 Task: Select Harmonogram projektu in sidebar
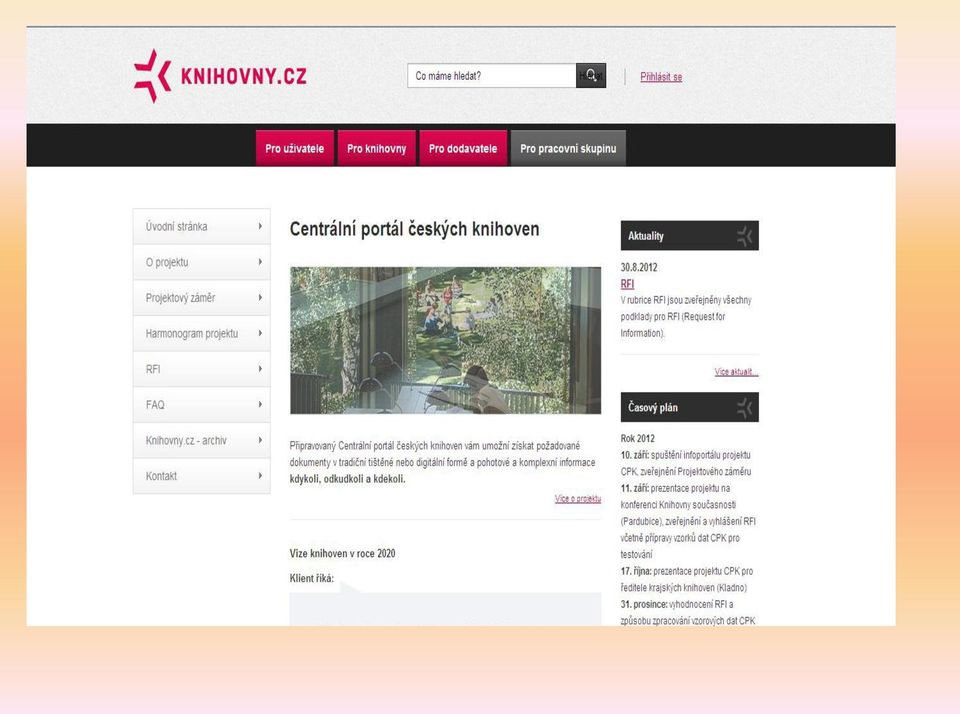[201, 333]
